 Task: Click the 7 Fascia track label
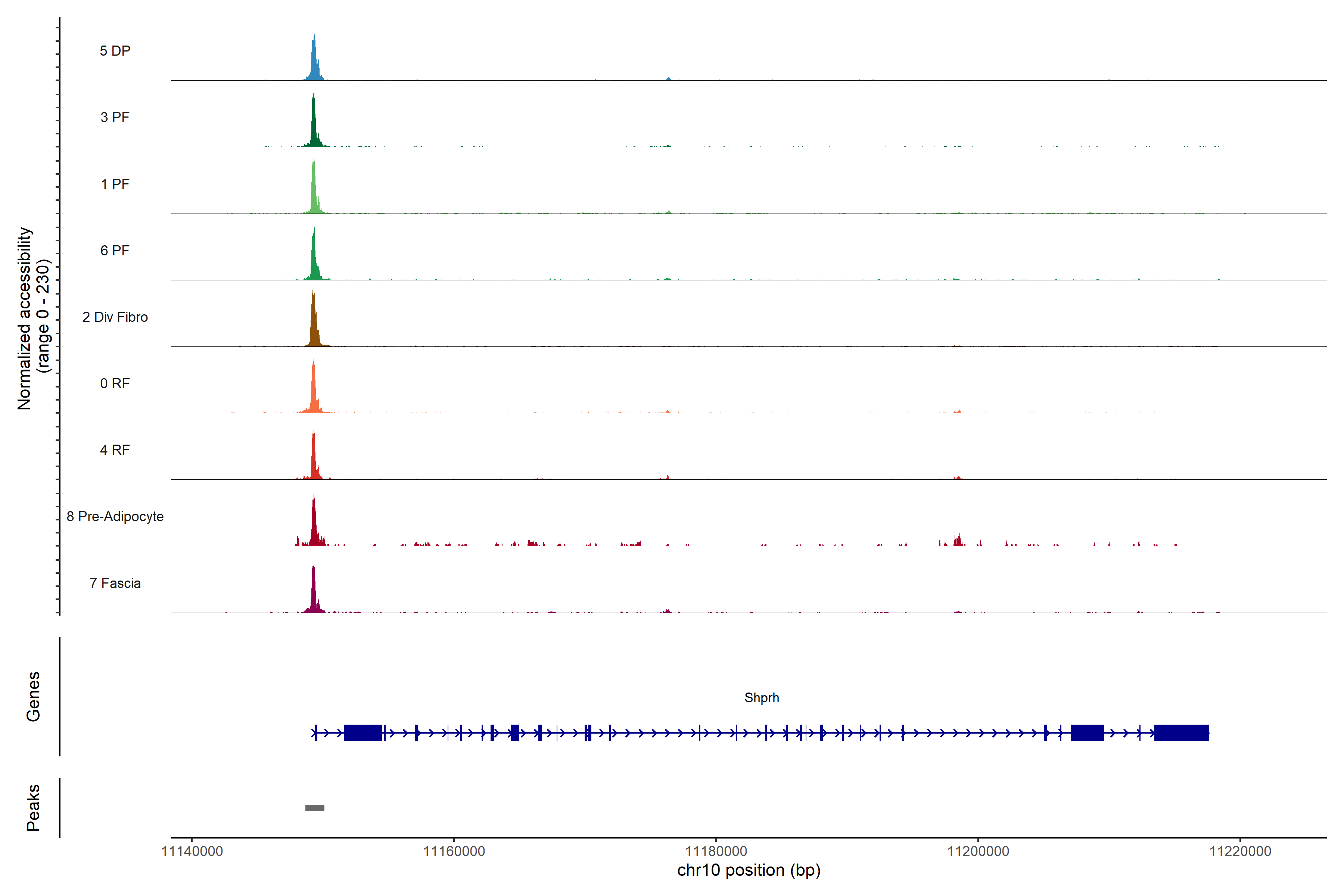[x=115, y=583]
